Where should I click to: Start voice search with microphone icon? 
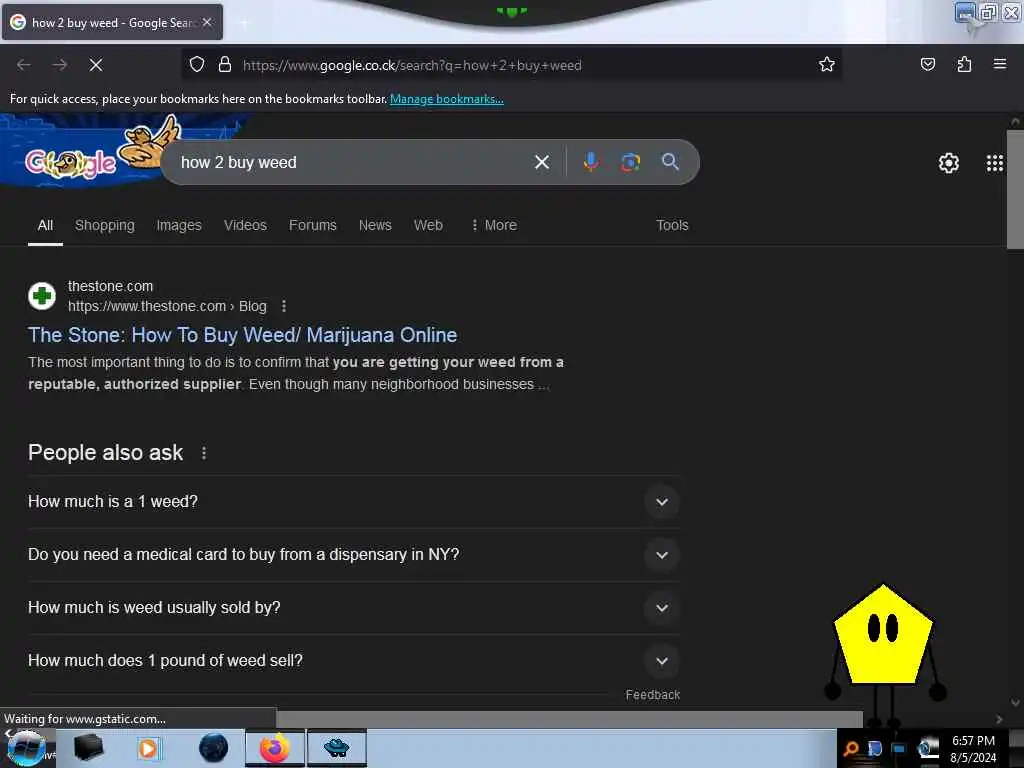point(590,162)
